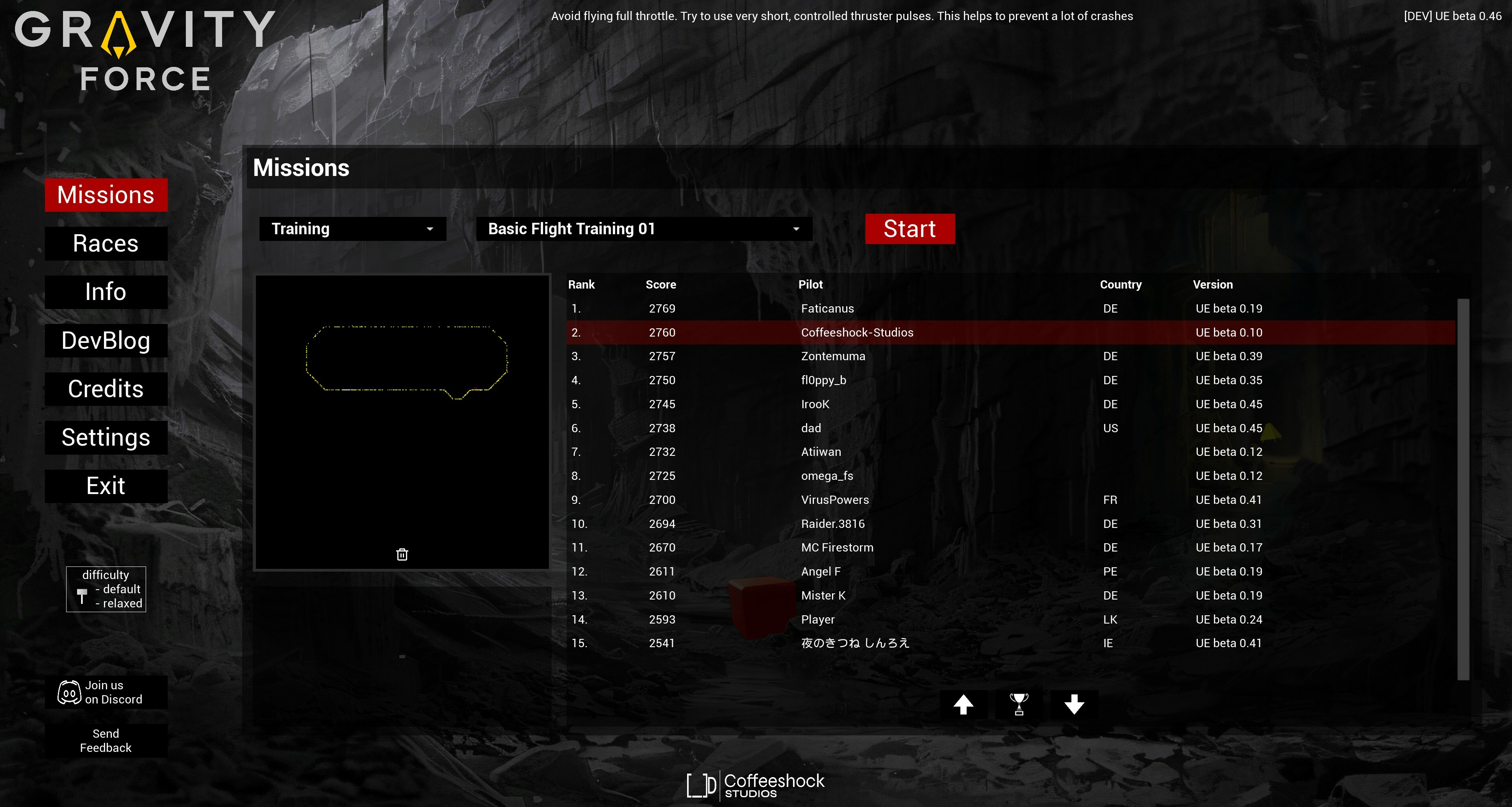
Task: Click the trophy icon below the leaderboard
Action: coord(1019,704)
